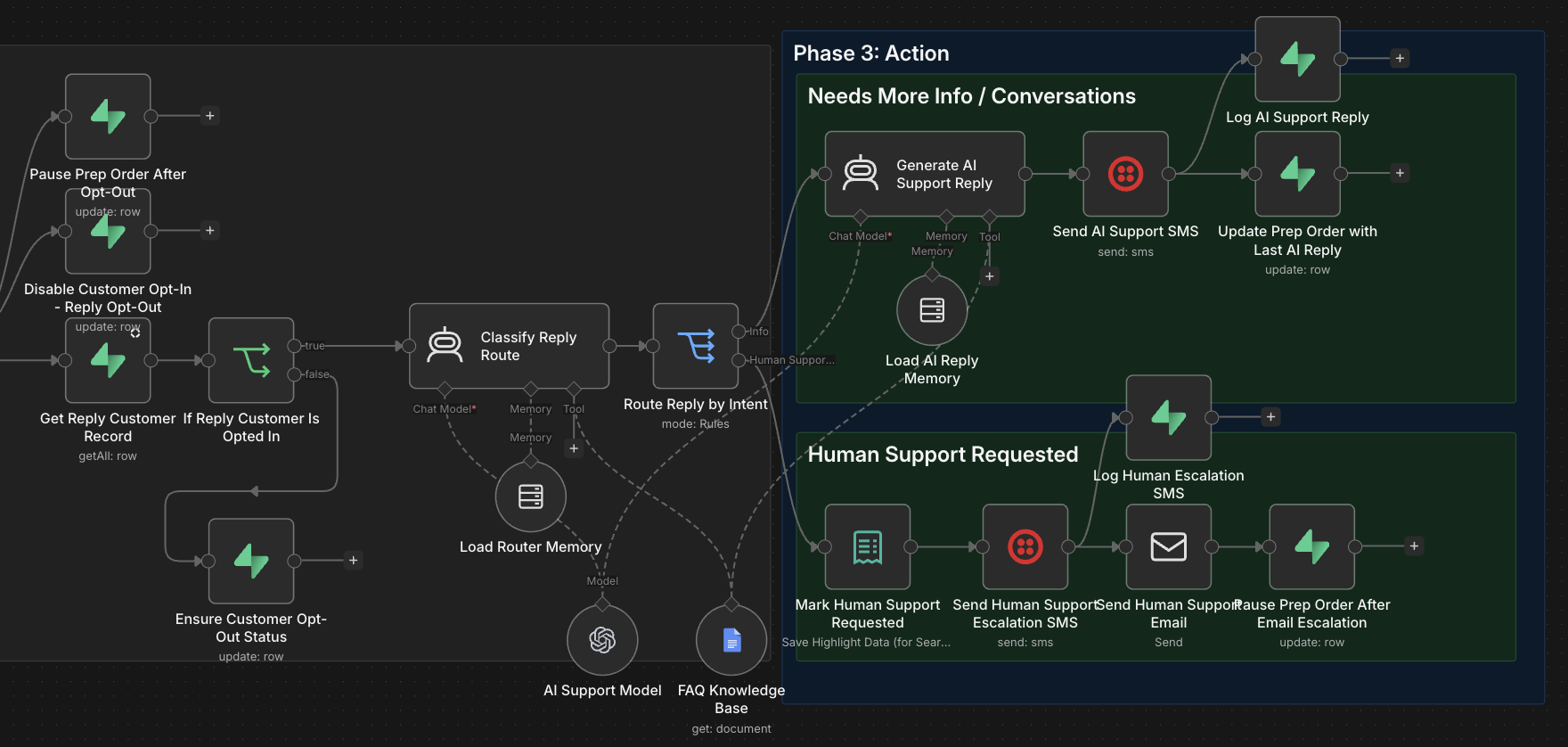Open the Load AI Reply Memory node
The height and width of the screenshot is (747, 1568).
coord(932,310)
